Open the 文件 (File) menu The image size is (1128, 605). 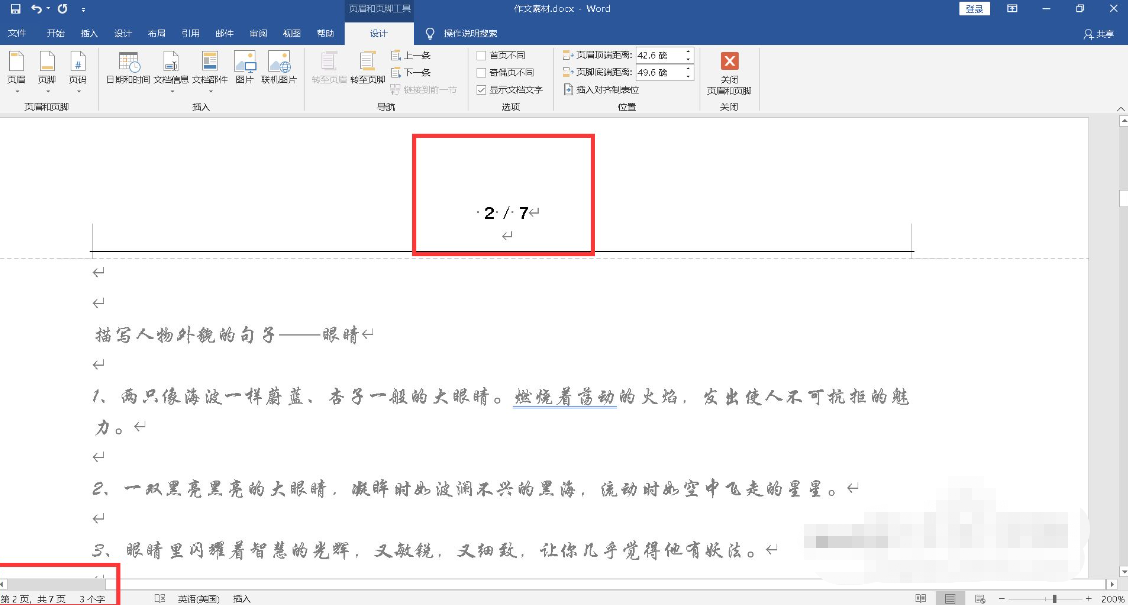click(x=17, y=32)
